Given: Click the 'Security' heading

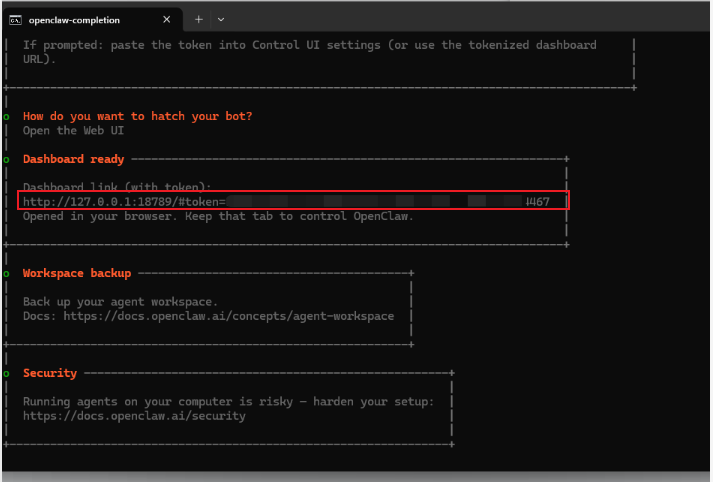Looking at the screenshot, I should tap(50, 373).
